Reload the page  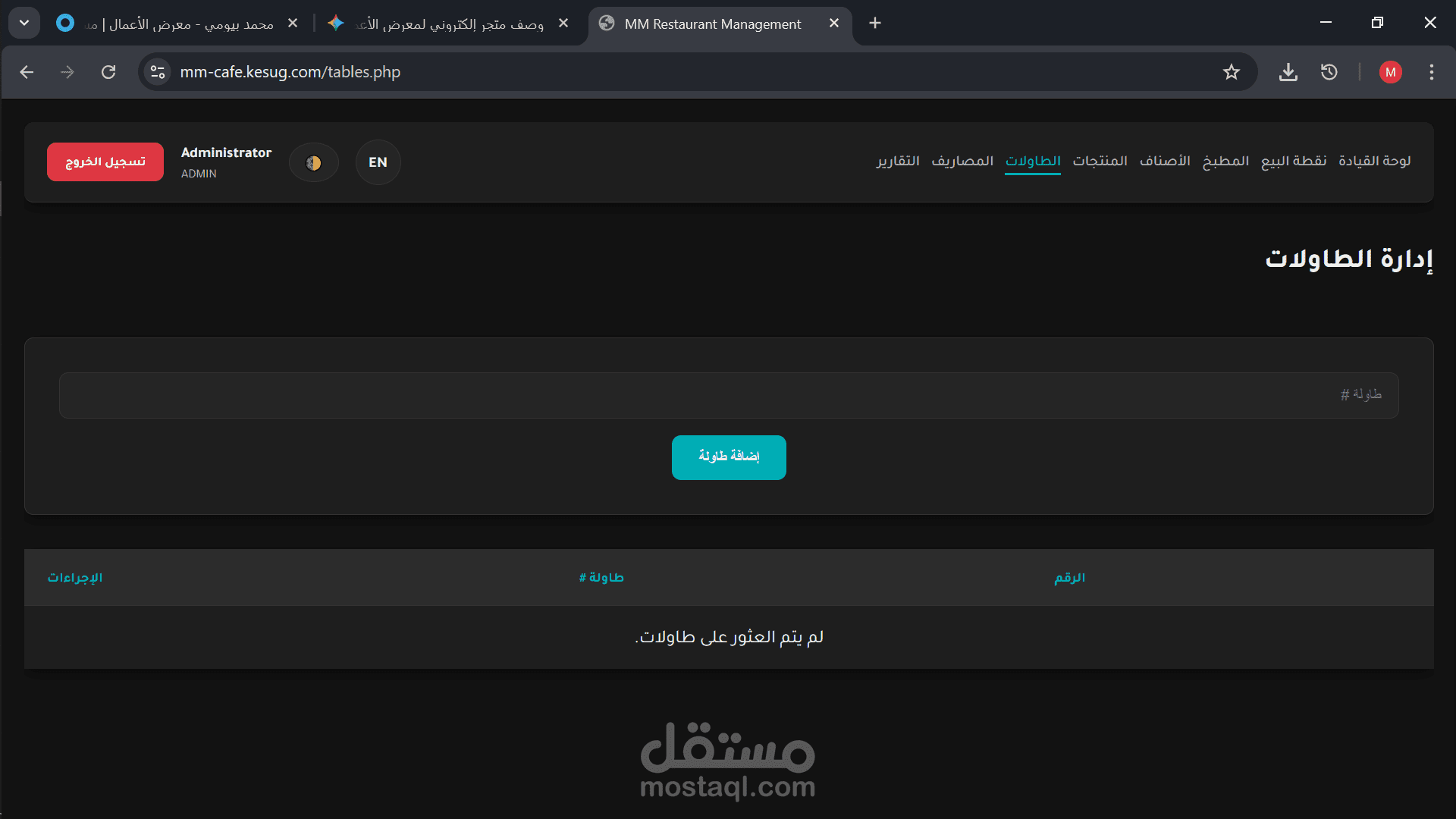pyautogui.click(x=108, y=72)
